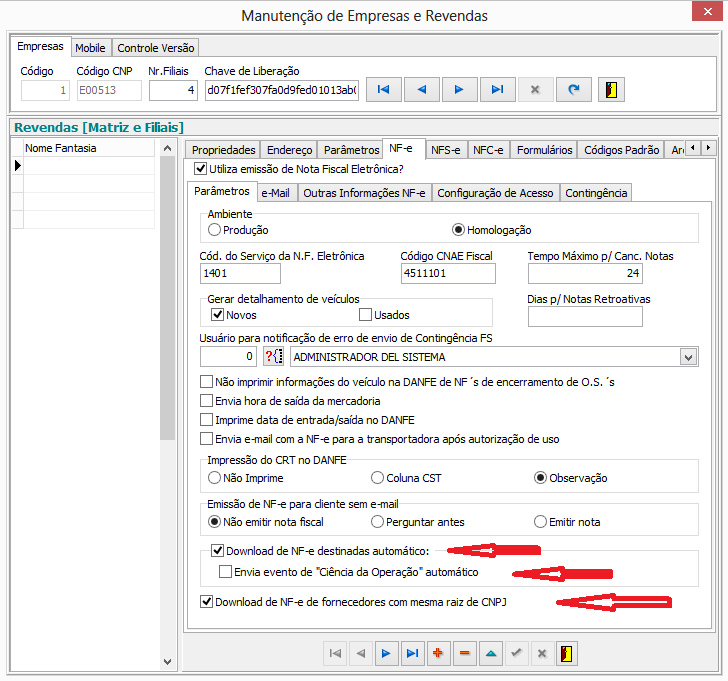Go to first Revenda record in bottom navigator
Screen dimensions: 728x681
coord(335,654)
